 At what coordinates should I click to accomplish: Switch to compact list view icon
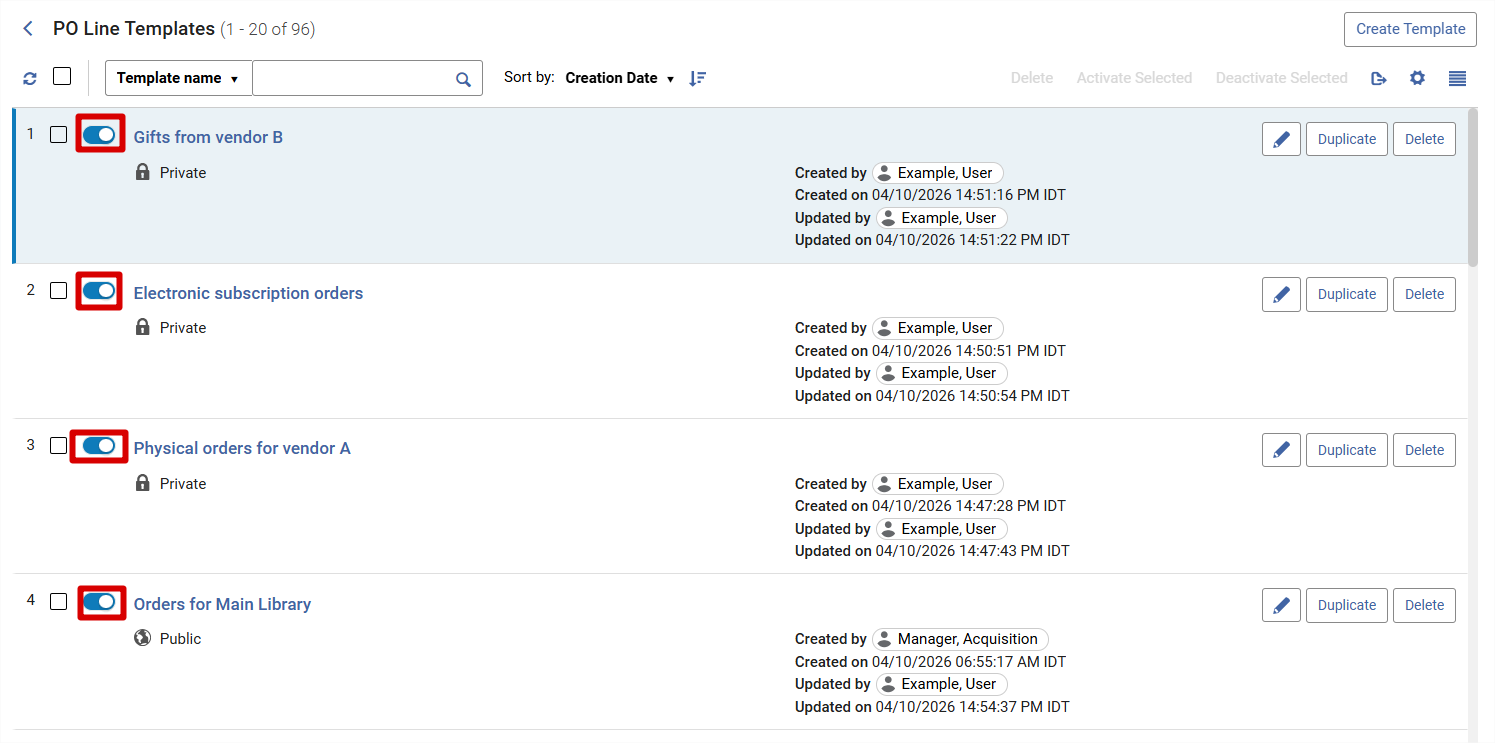pos(1457,78)
